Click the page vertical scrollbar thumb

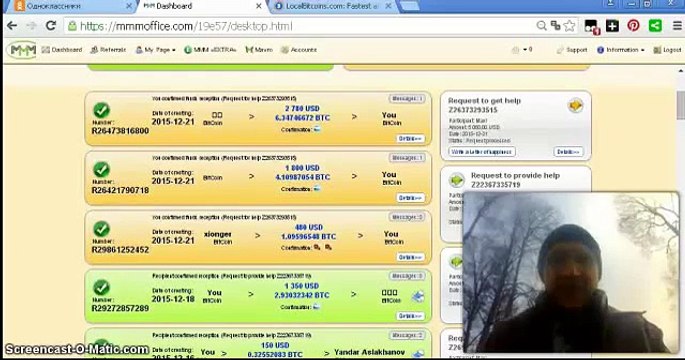(681, 105)
